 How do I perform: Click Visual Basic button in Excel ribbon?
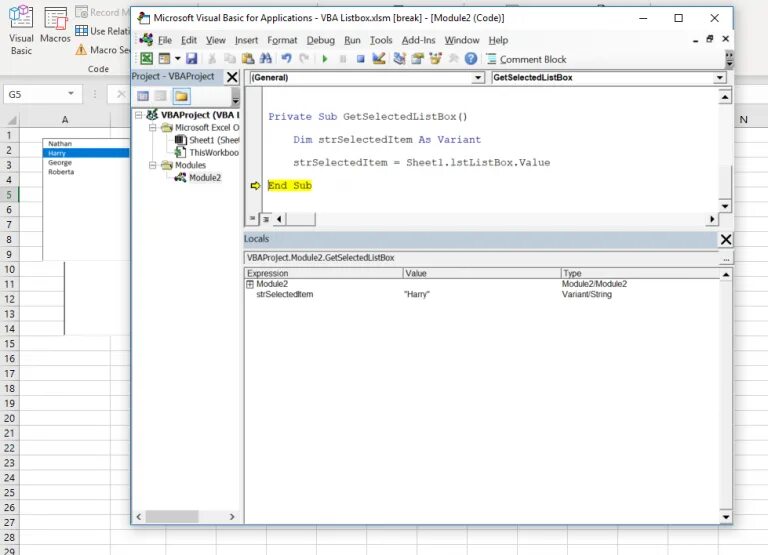click(21, 31)
